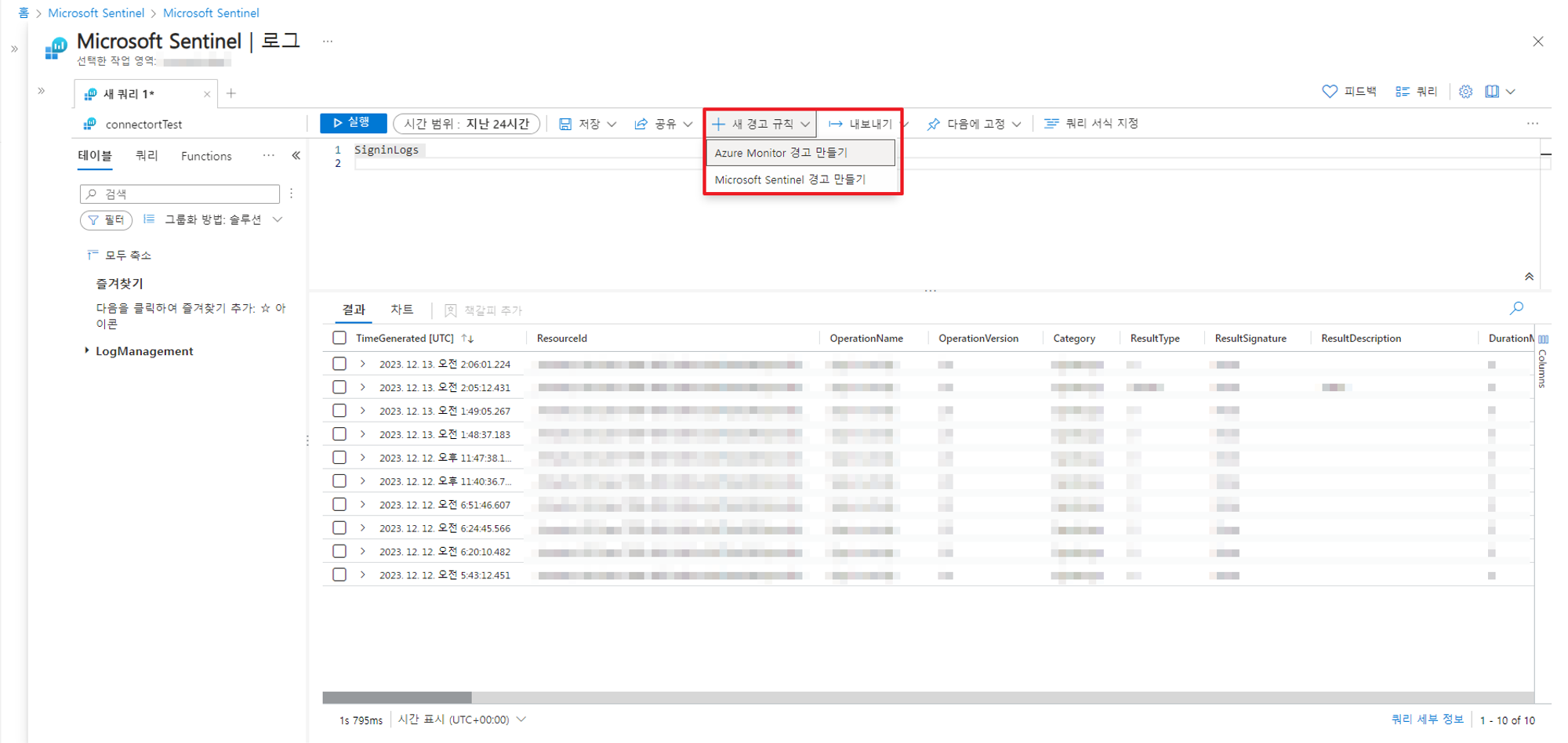Open 쿼리 세부 정보 link
Image resolution: width=1568 pixels, height=743 pixels.
tap(1427, 719)
